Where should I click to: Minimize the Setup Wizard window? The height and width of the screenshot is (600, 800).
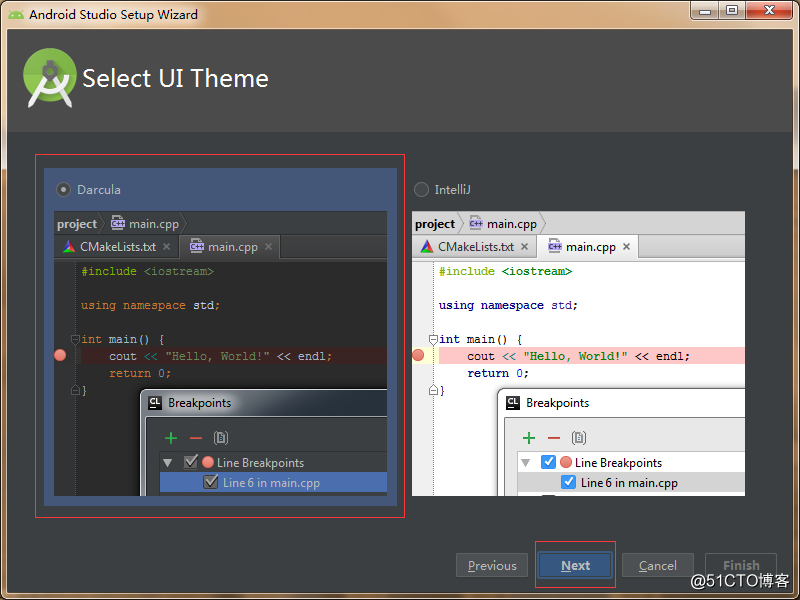pos(705,10)
